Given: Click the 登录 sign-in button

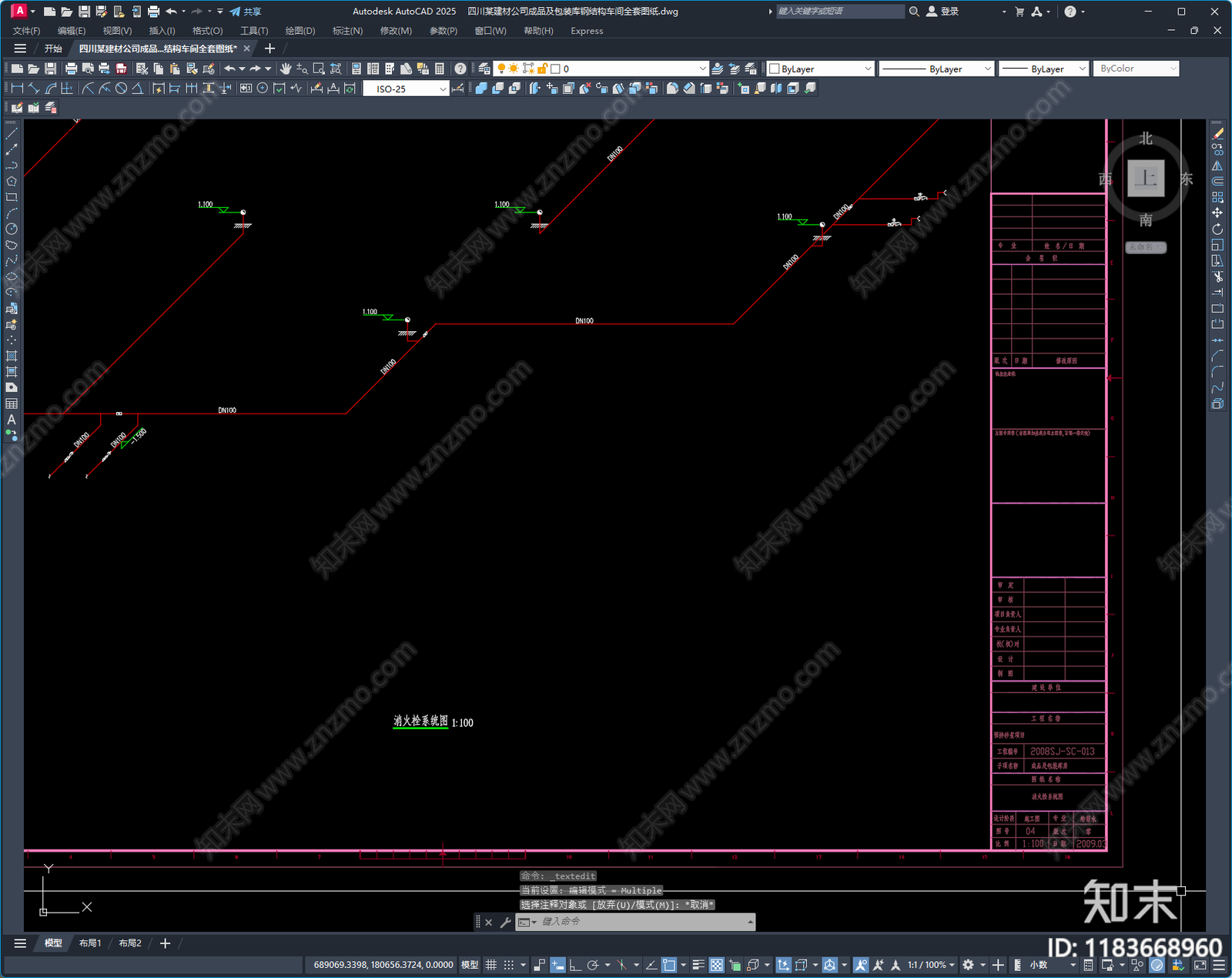Looking at the screenshot, I should tap(942, 12).
